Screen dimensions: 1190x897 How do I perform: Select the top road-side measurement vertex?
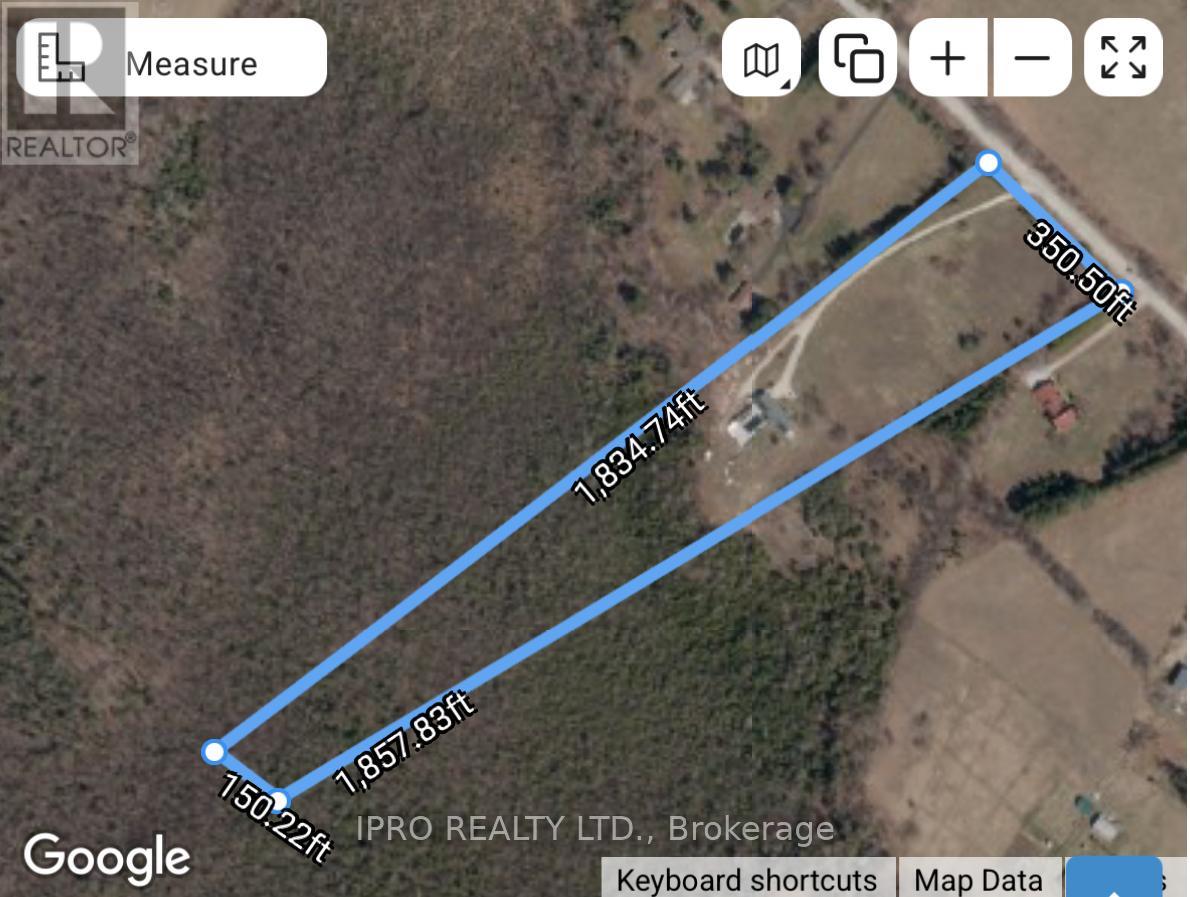pyautogui.click(x=988, y=162)
